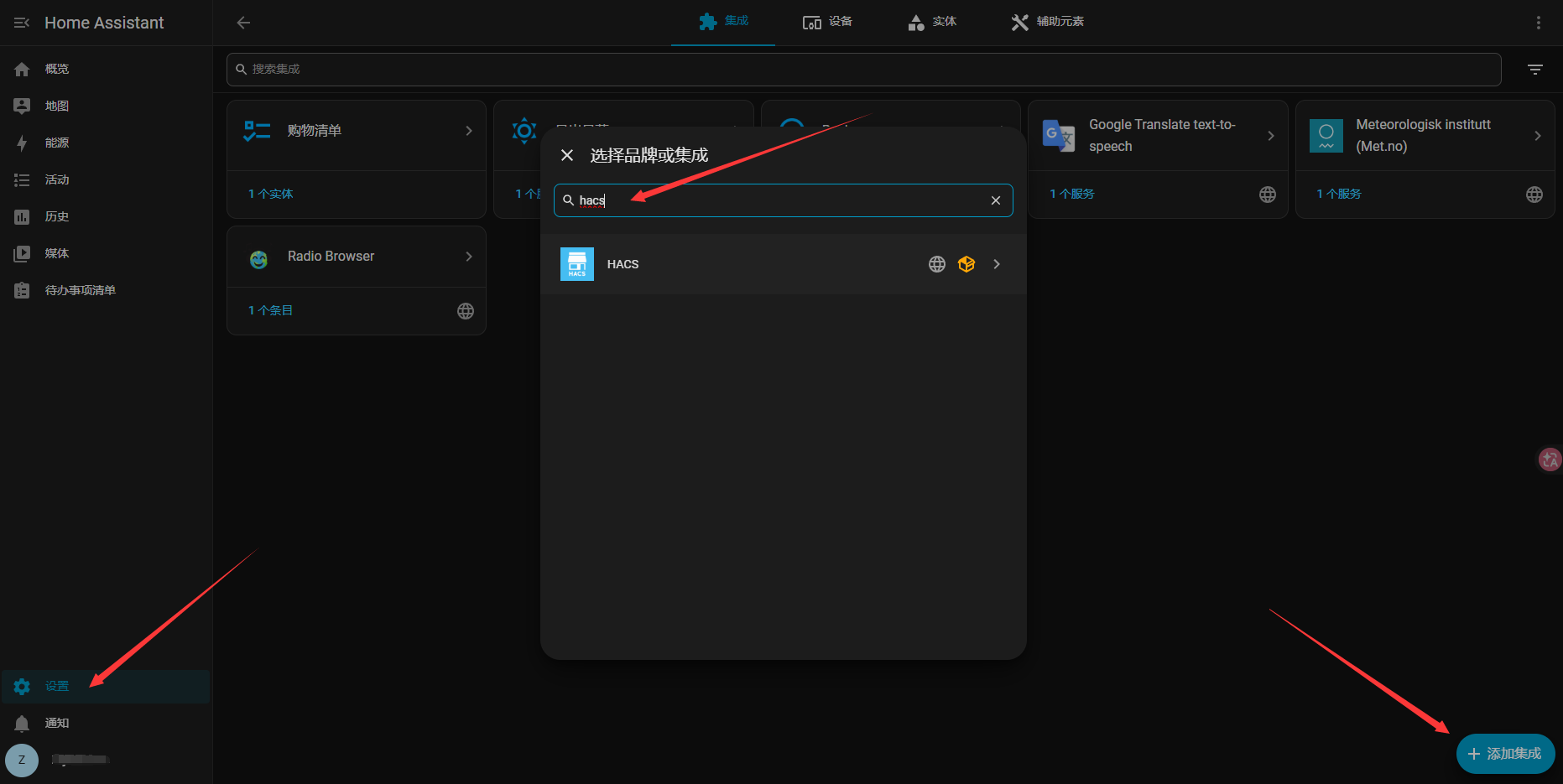Click the Met.no logo icon
Image resolution: width=1563 pixels, height=784 pixels.
coord(1326,135)
